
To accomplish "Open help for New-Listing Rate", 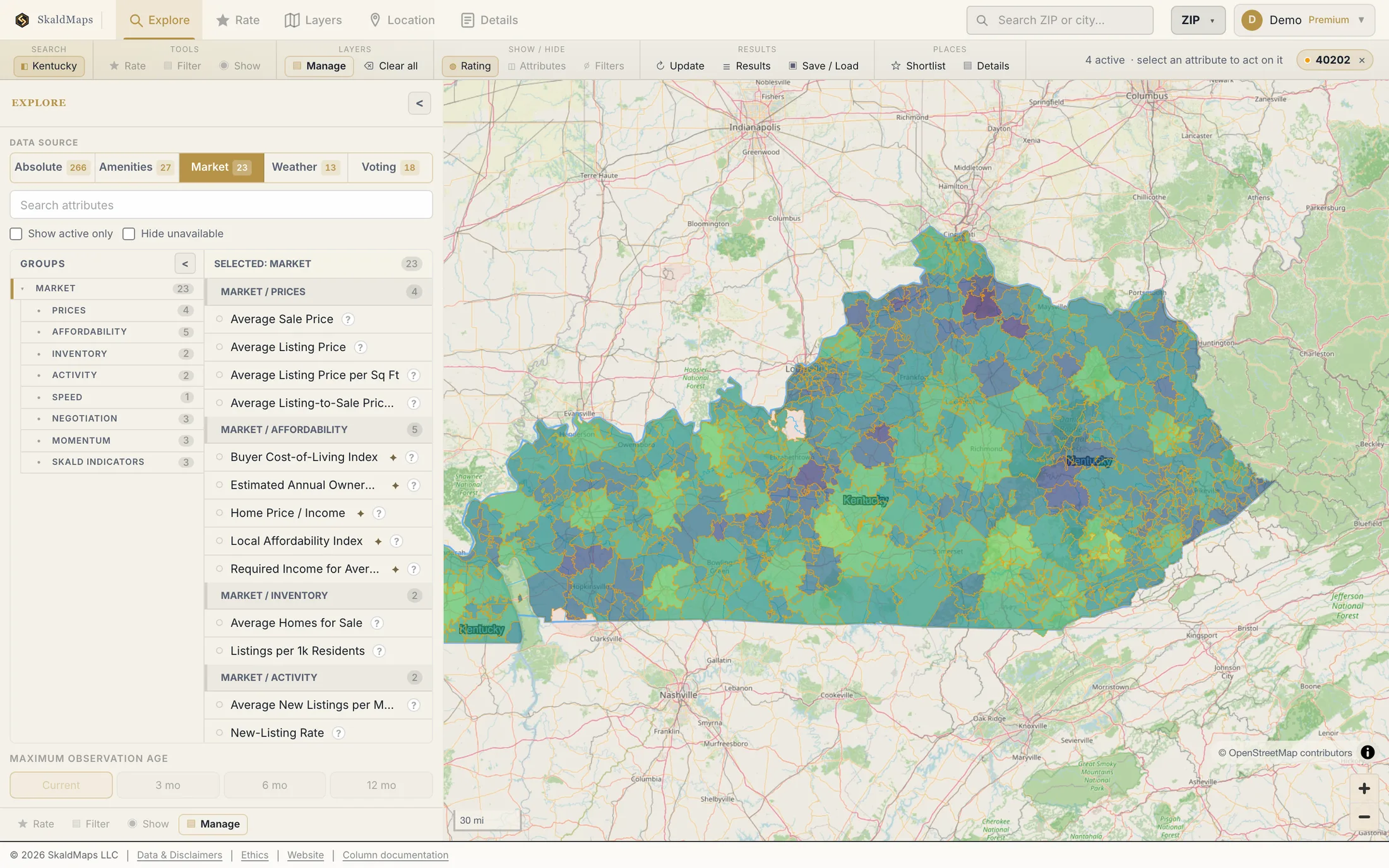I will click(338, 733).
